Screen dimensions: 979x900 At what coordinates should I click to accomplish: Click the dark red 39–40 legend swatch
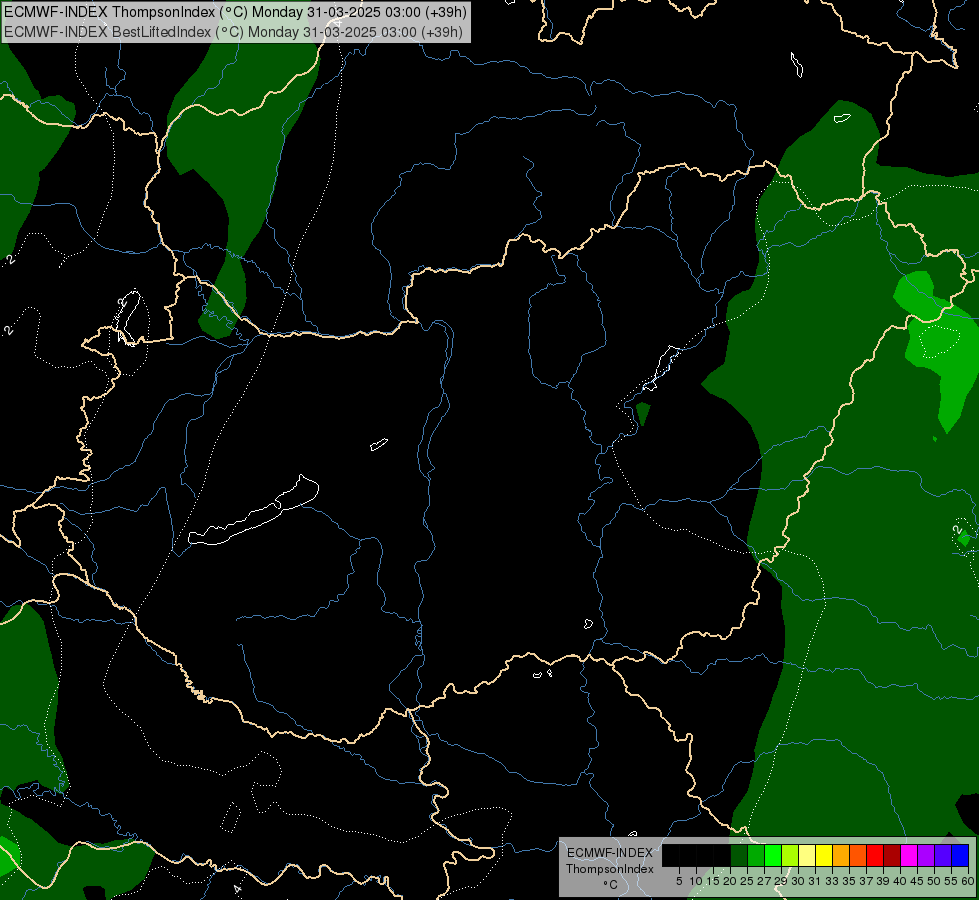tap(893, 856)
